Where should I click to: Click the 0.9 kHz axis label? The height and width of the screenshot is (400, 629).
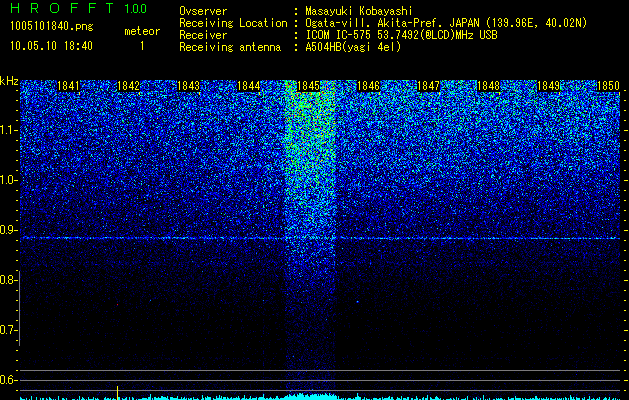pyautogui.click(x=7, y=230)
